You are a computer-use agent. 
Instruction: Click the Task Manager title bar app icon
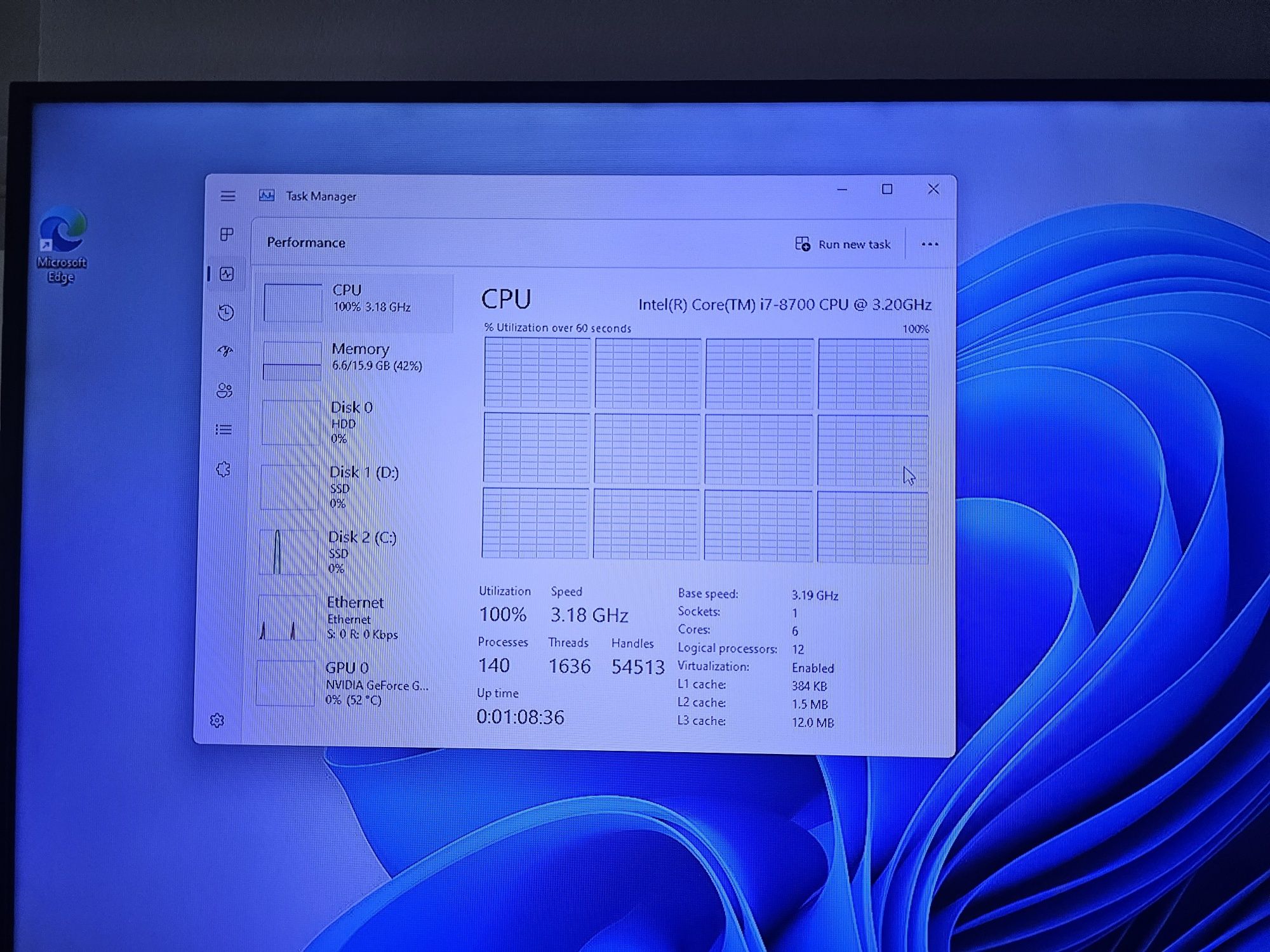[267, 195]
